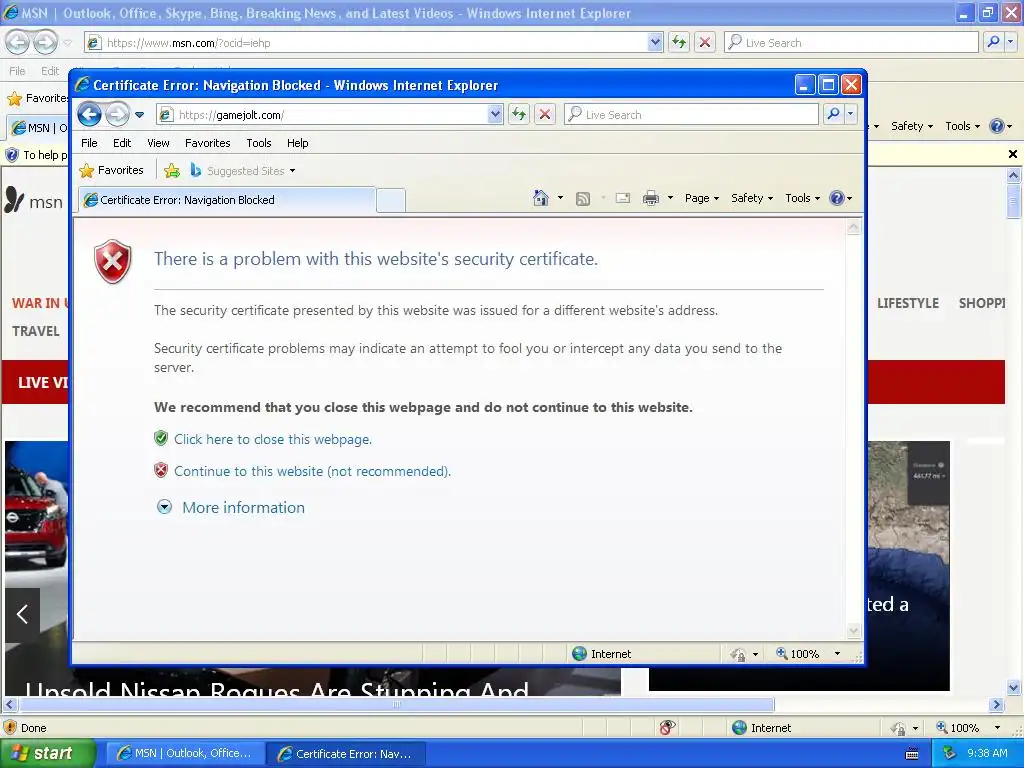Switch to Certificate Error taskbar button
The image size is (1024, 768).
click(345, 754)
